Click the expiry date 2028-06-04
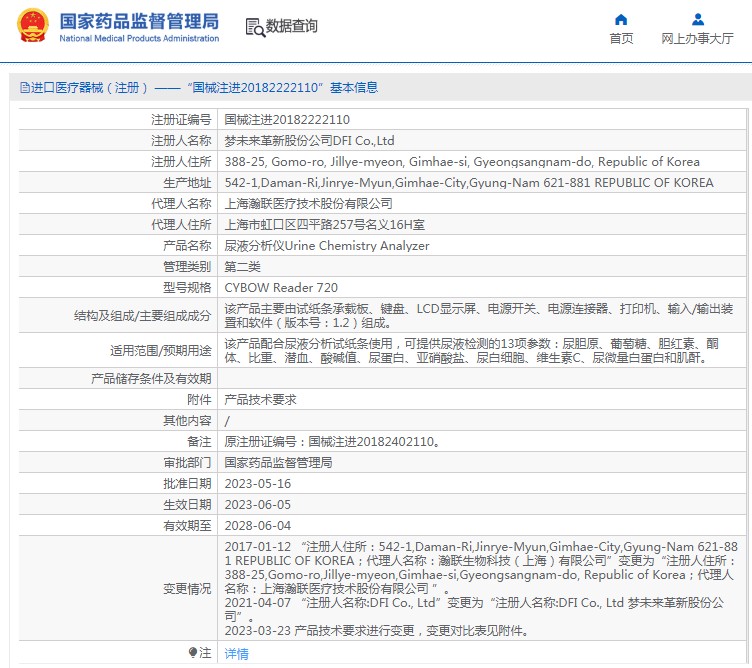 (257, 525)
